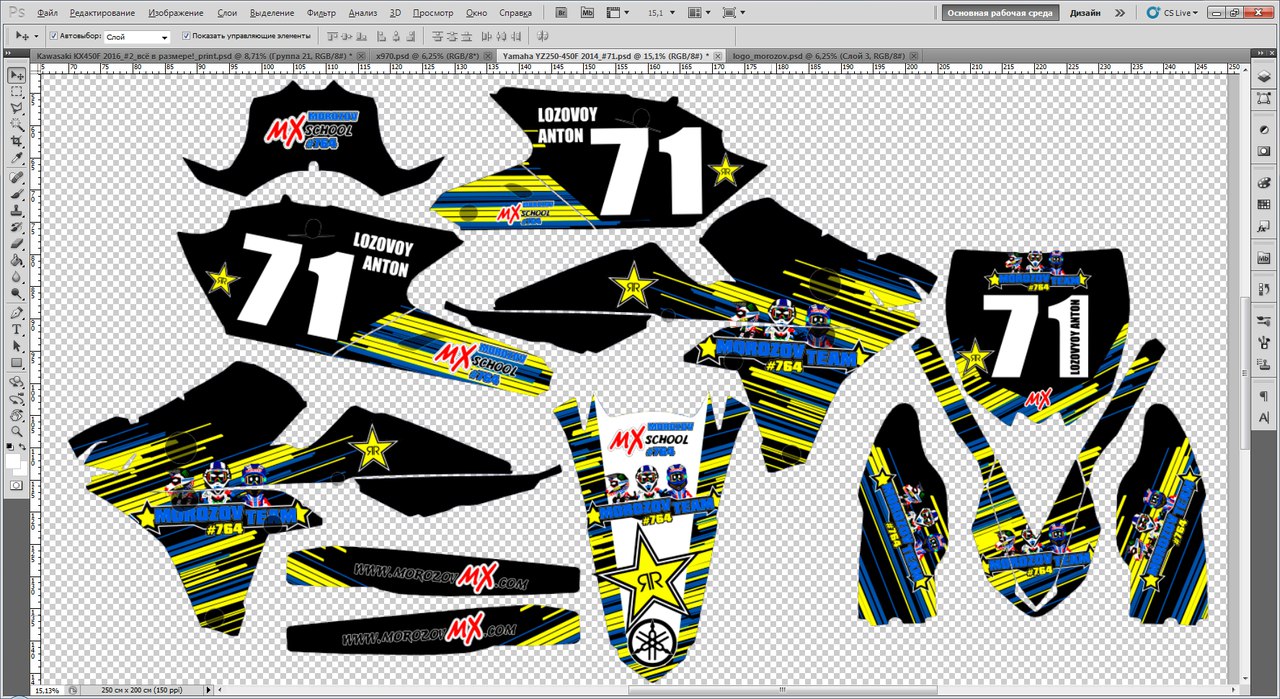This screenshot has width=1280, height=699.
Task: Select the Crop tool
Action: click(17, 142)
